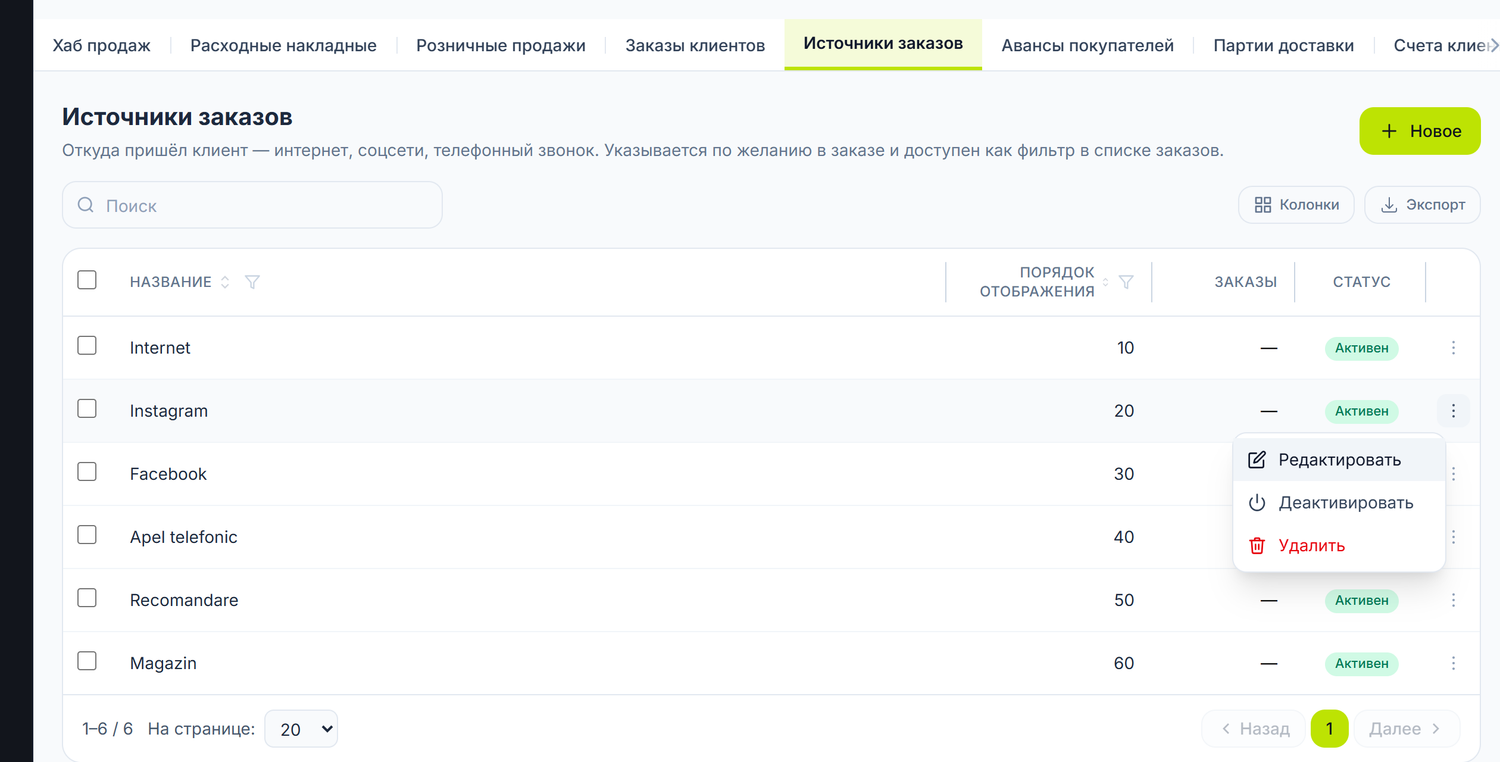Open the filter for Название column
The image size is (1500, 762).
pos(252,283)
